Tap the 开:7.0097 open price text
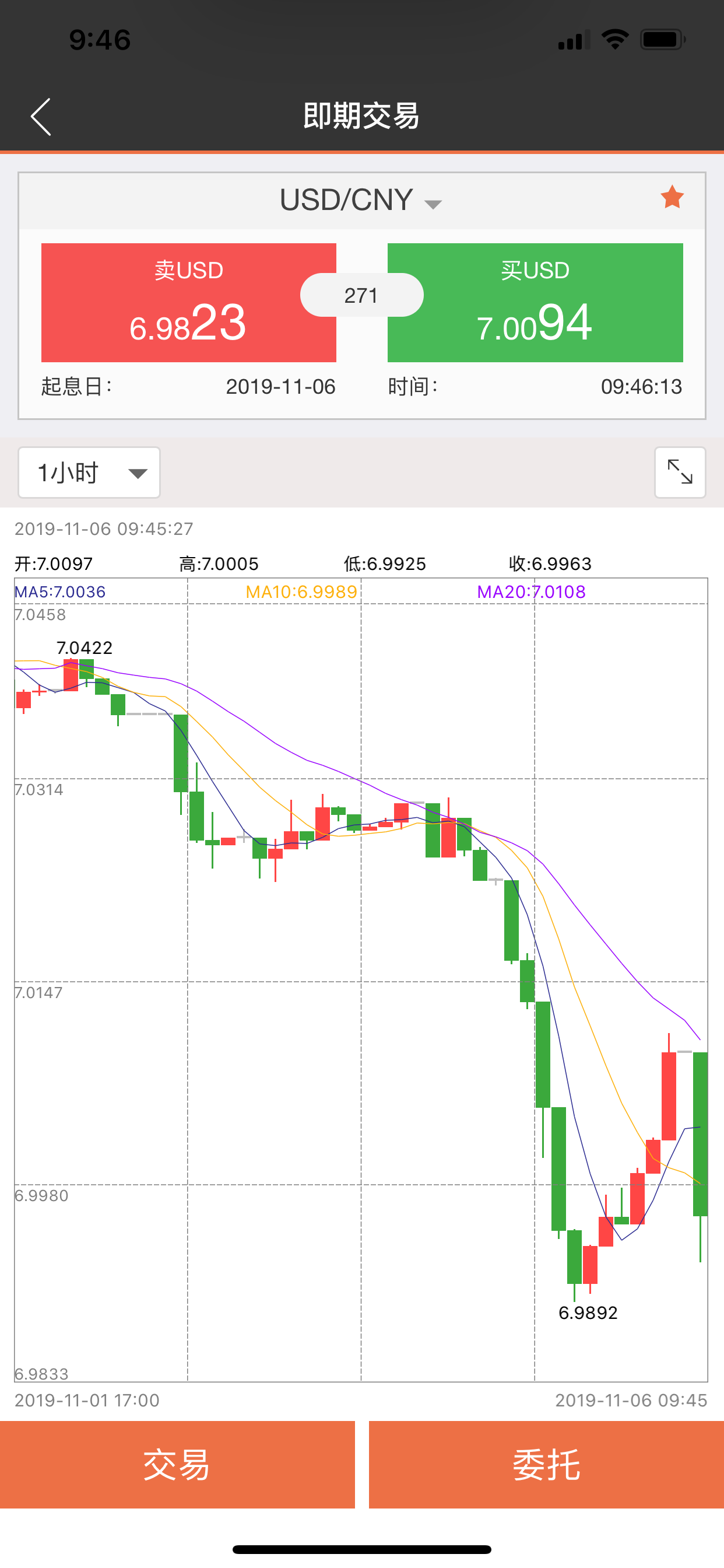724x1568 pixels. coord(54,563)
